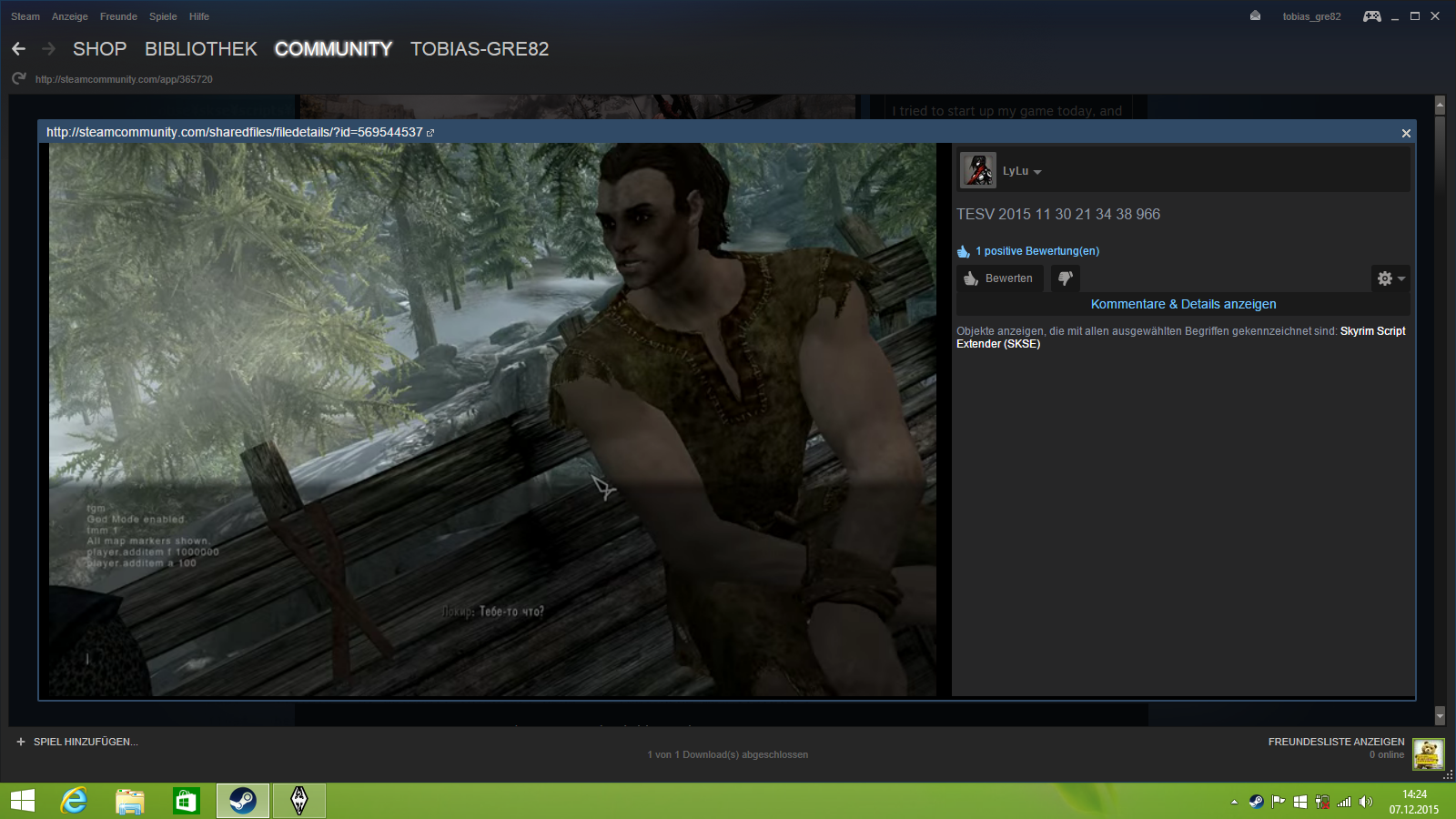Open the taskbar clock showing 14:24
This screenshot has height=819, width=1456.
[x=1414, y=802]
